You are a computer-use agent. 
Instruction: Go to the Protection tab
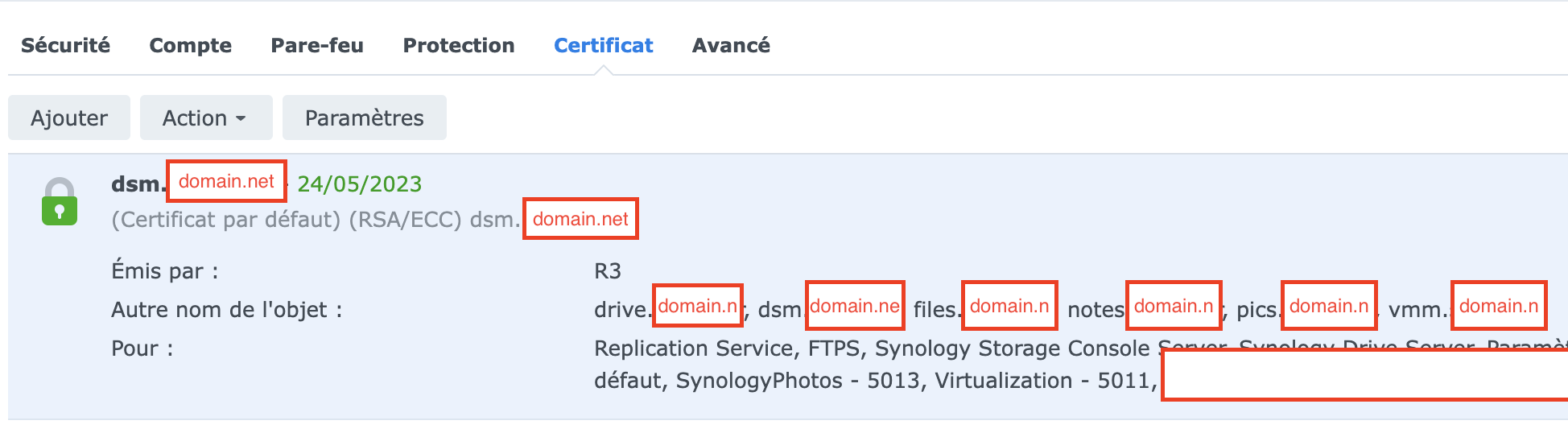458,46
